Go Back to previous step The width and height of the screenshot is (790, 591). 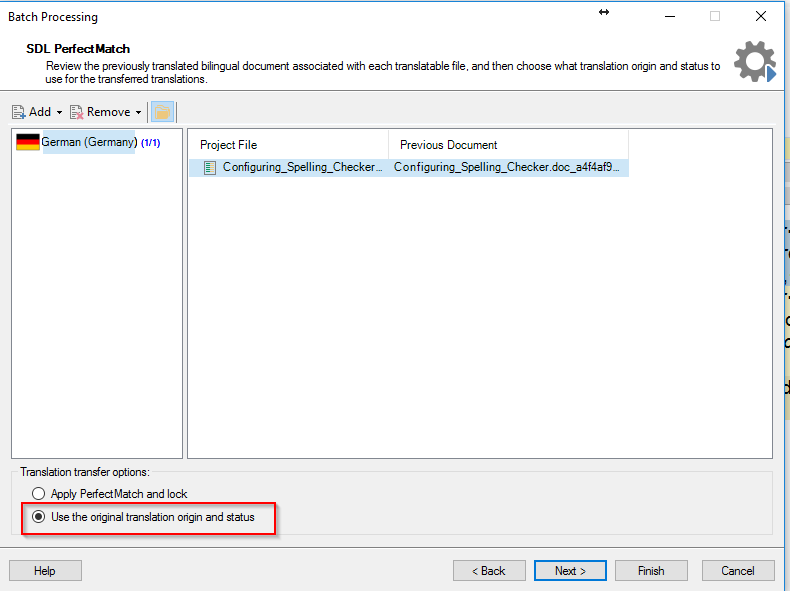(x=489, y=571)
